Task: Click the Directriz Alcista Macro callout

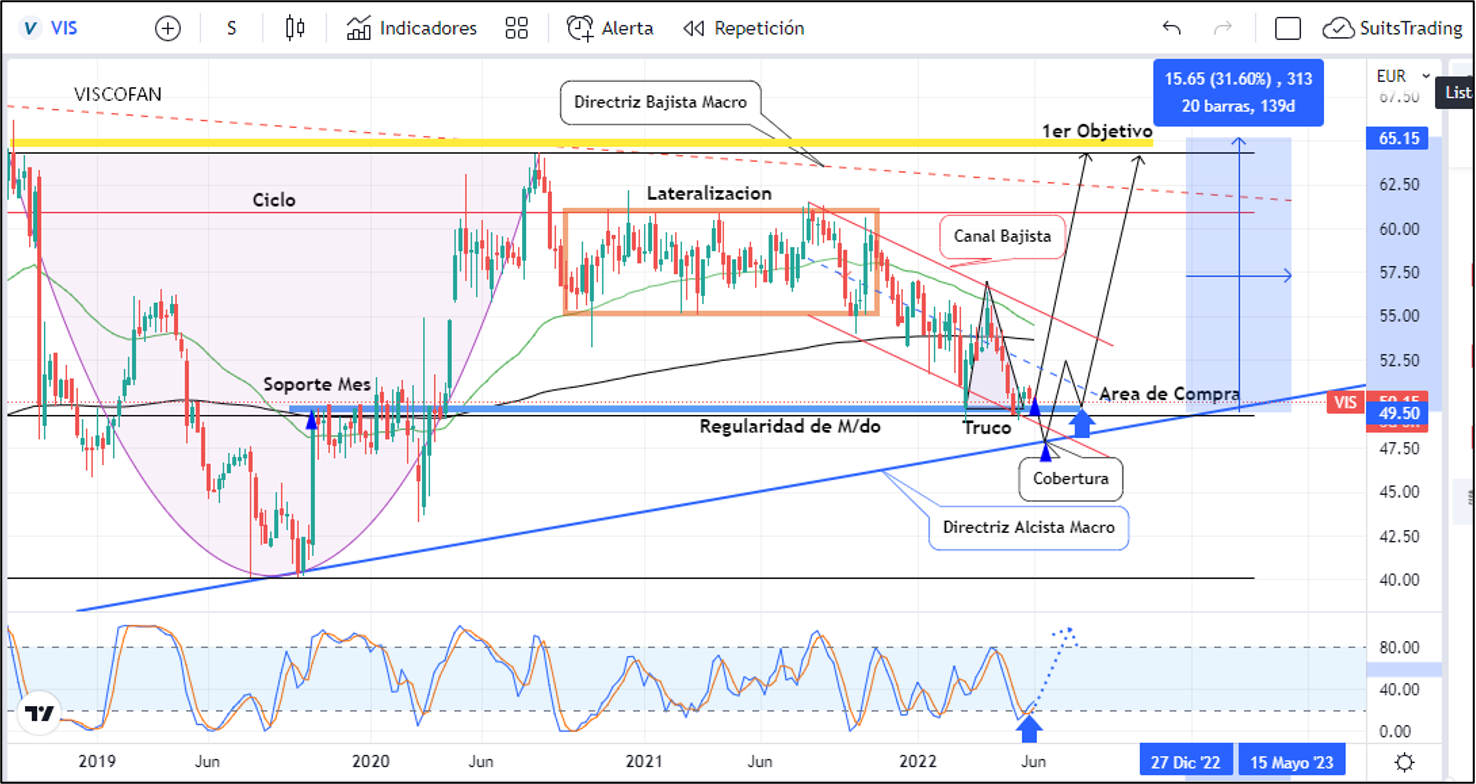Action: point(1029,528)
